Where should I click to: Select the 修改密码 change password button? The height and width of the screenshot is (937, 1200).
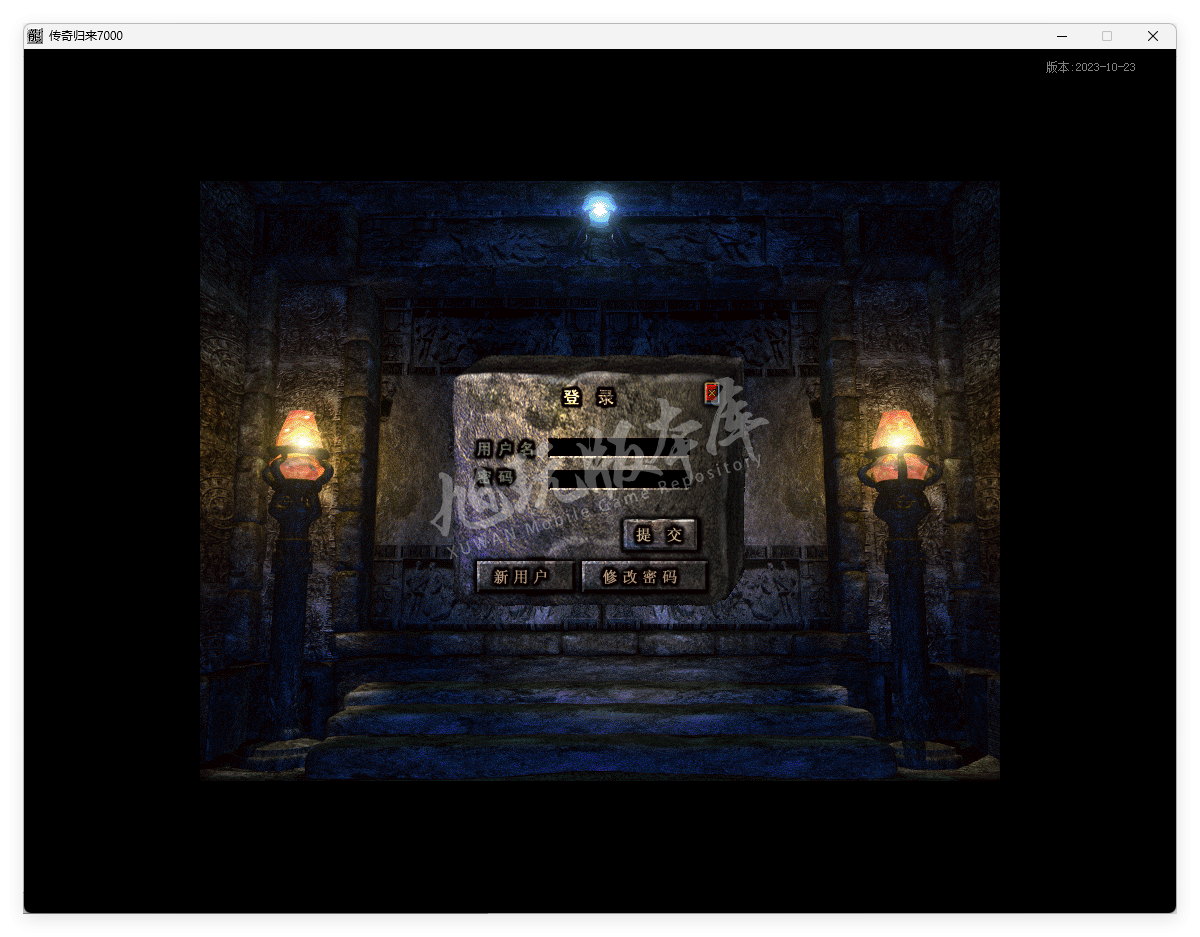[x=643, y=577]
